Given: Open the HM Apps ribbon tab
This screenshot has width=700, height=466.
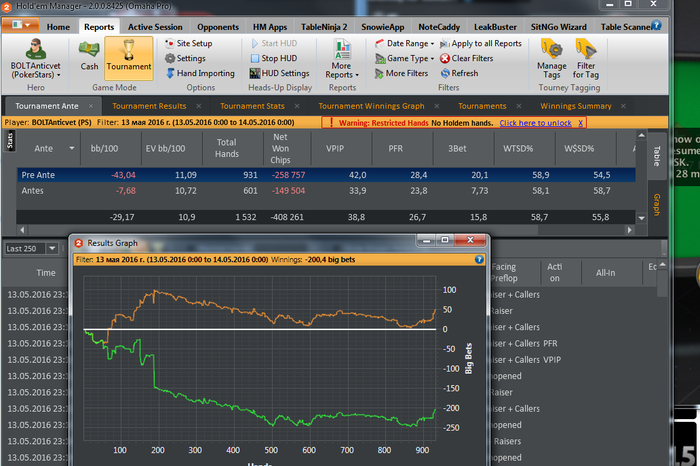Looking at the screenshot, I should 270,27.
